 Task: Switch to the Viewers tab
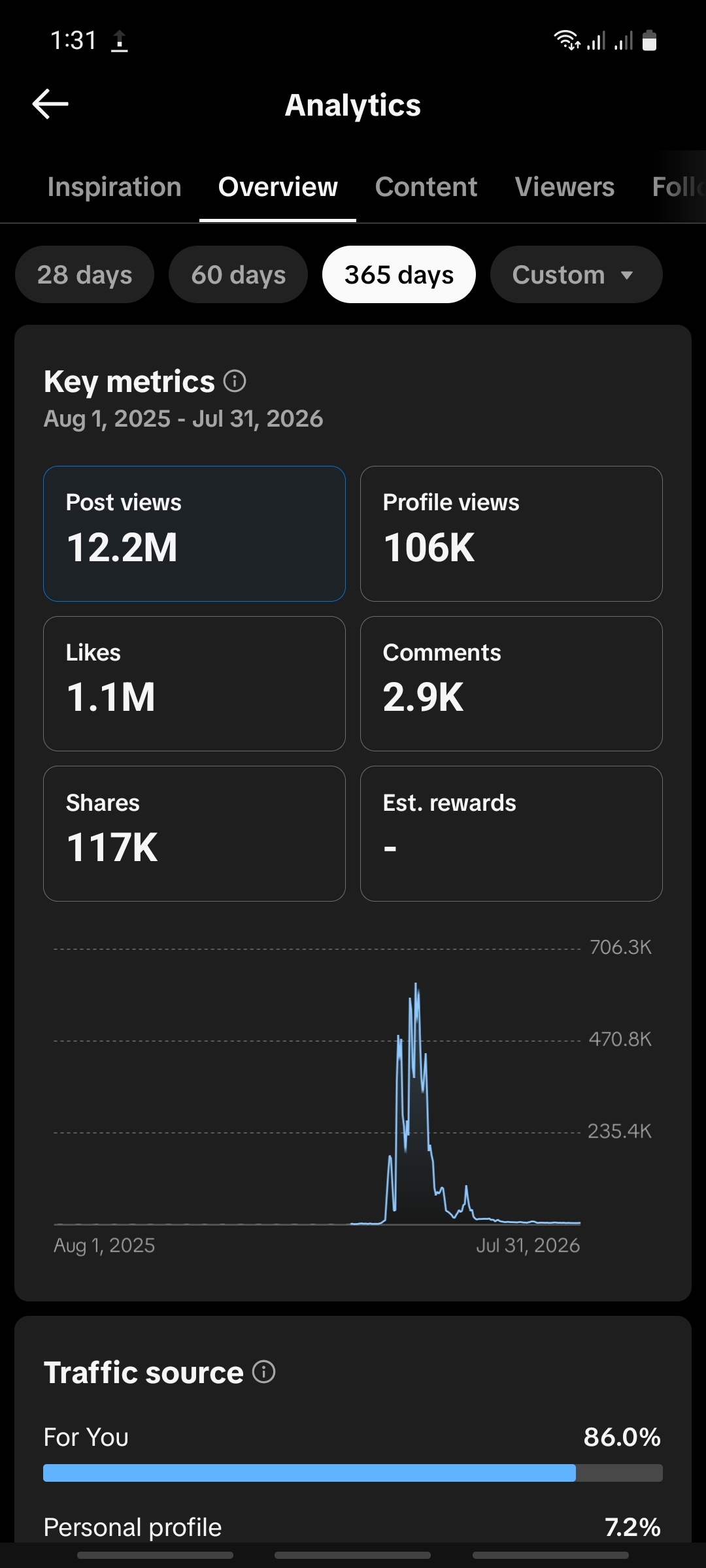[565, 187]
